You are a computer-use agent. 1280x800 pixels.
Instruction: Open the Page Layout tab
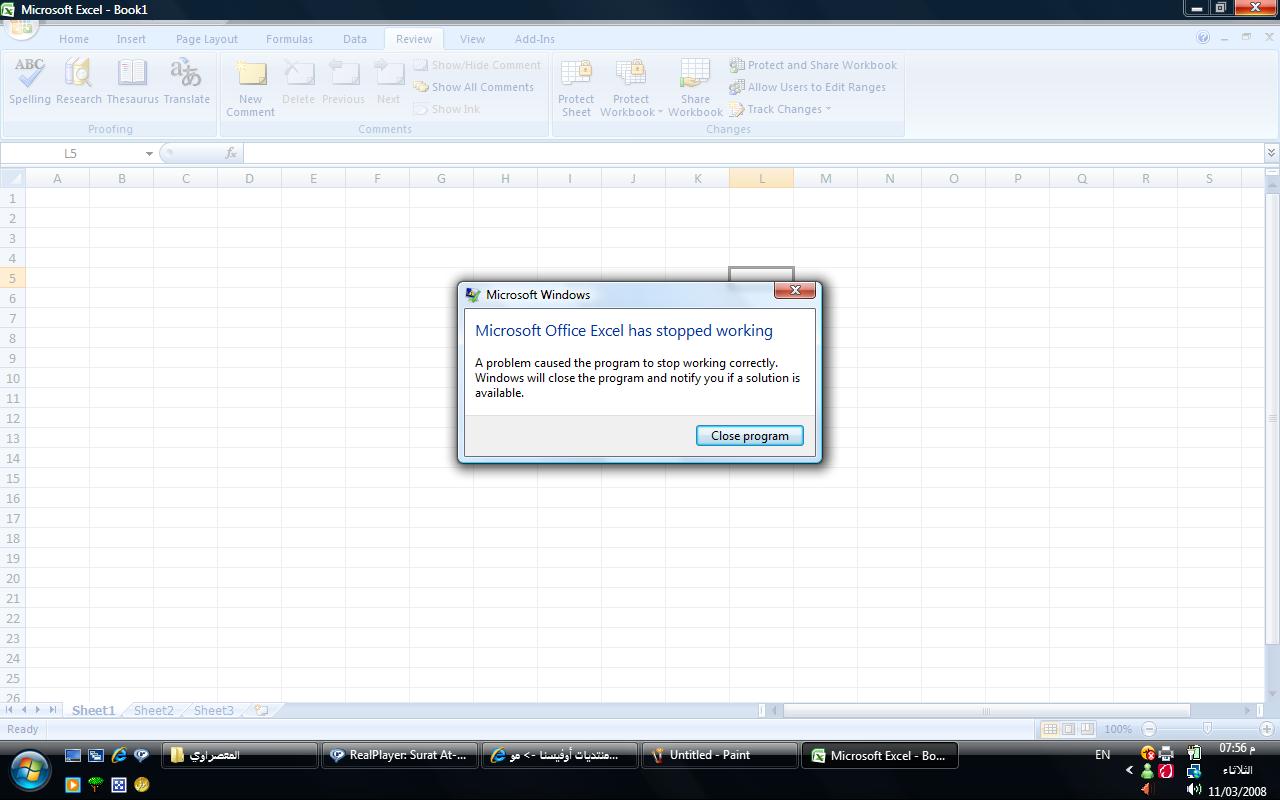207,39
